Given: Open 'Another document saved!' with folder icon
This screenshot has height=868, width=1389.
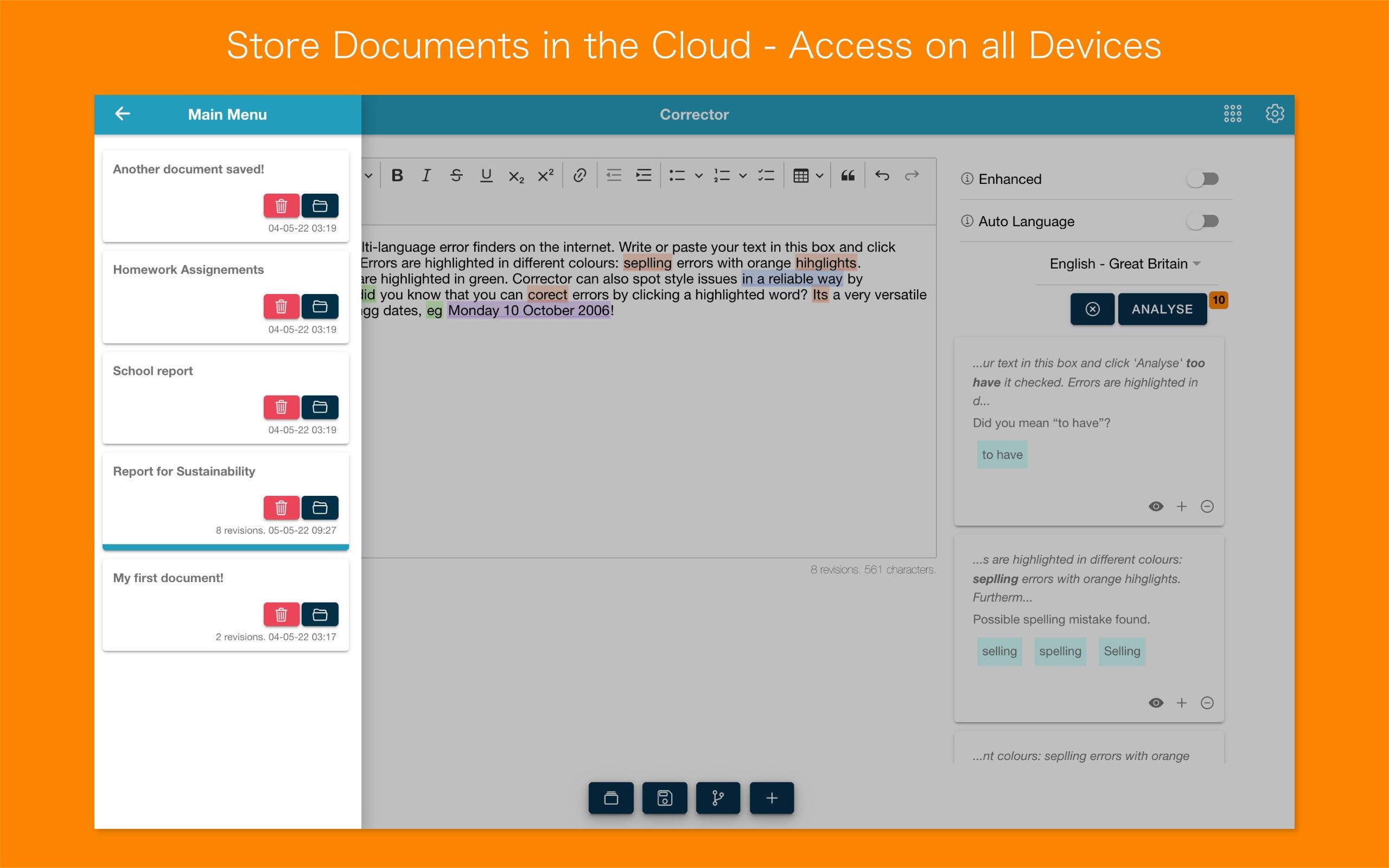Looking at the screenshot, I should click(x=320, y=206).
